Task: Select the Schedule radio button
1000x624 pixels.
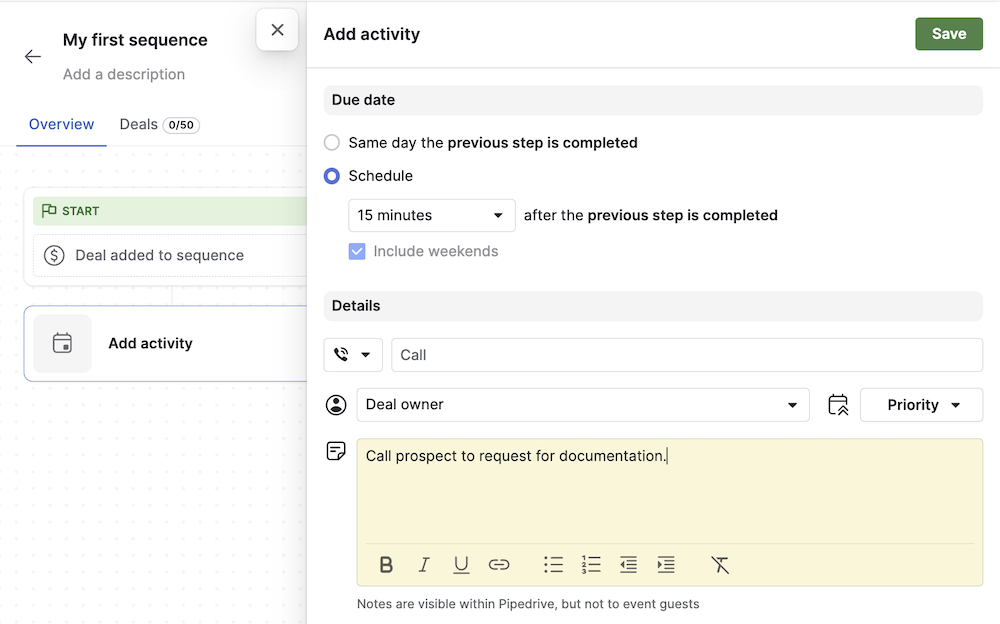Action: [x=331, y=176]
